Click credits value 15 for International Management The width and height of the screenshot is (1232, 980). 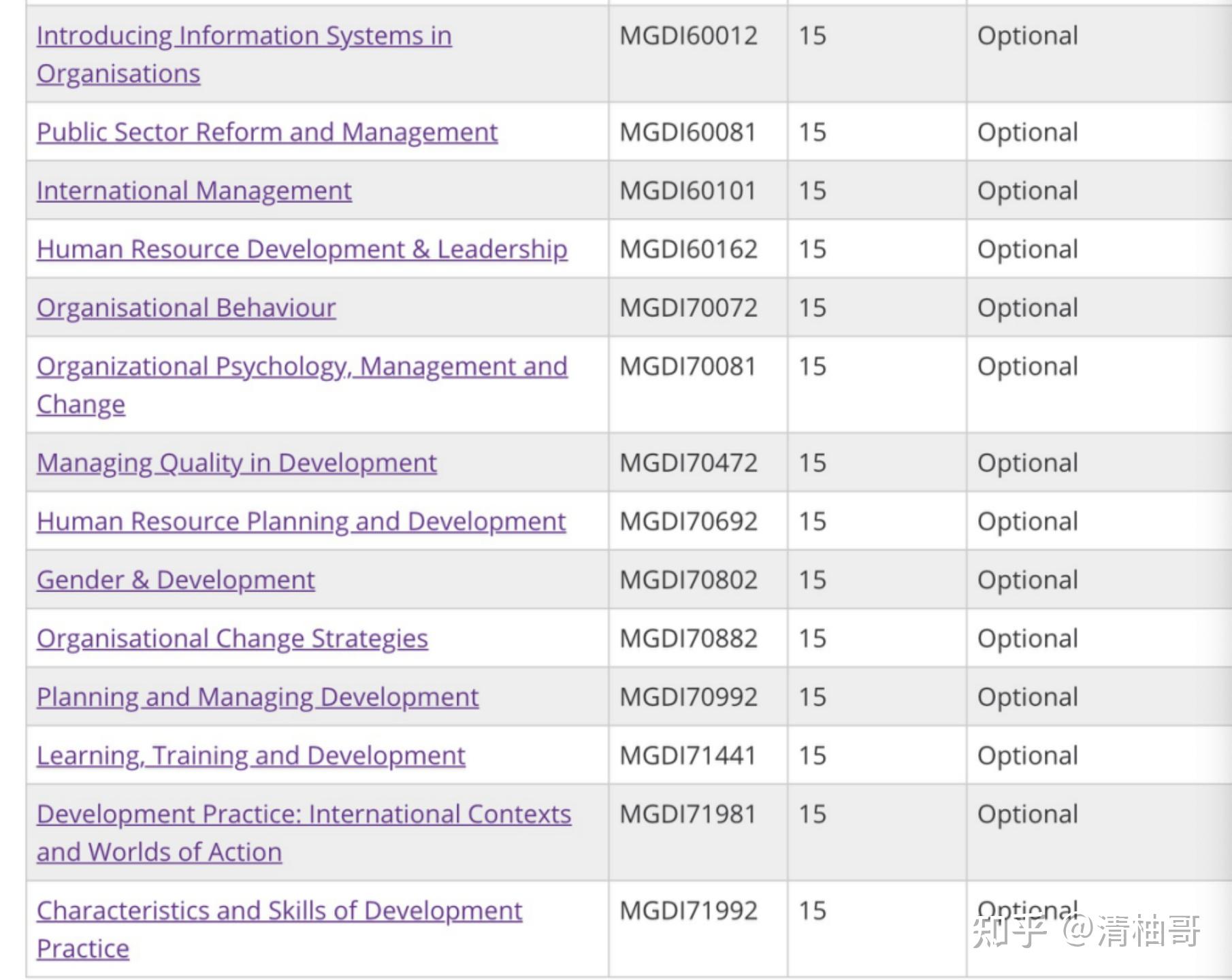pos(812,191)
